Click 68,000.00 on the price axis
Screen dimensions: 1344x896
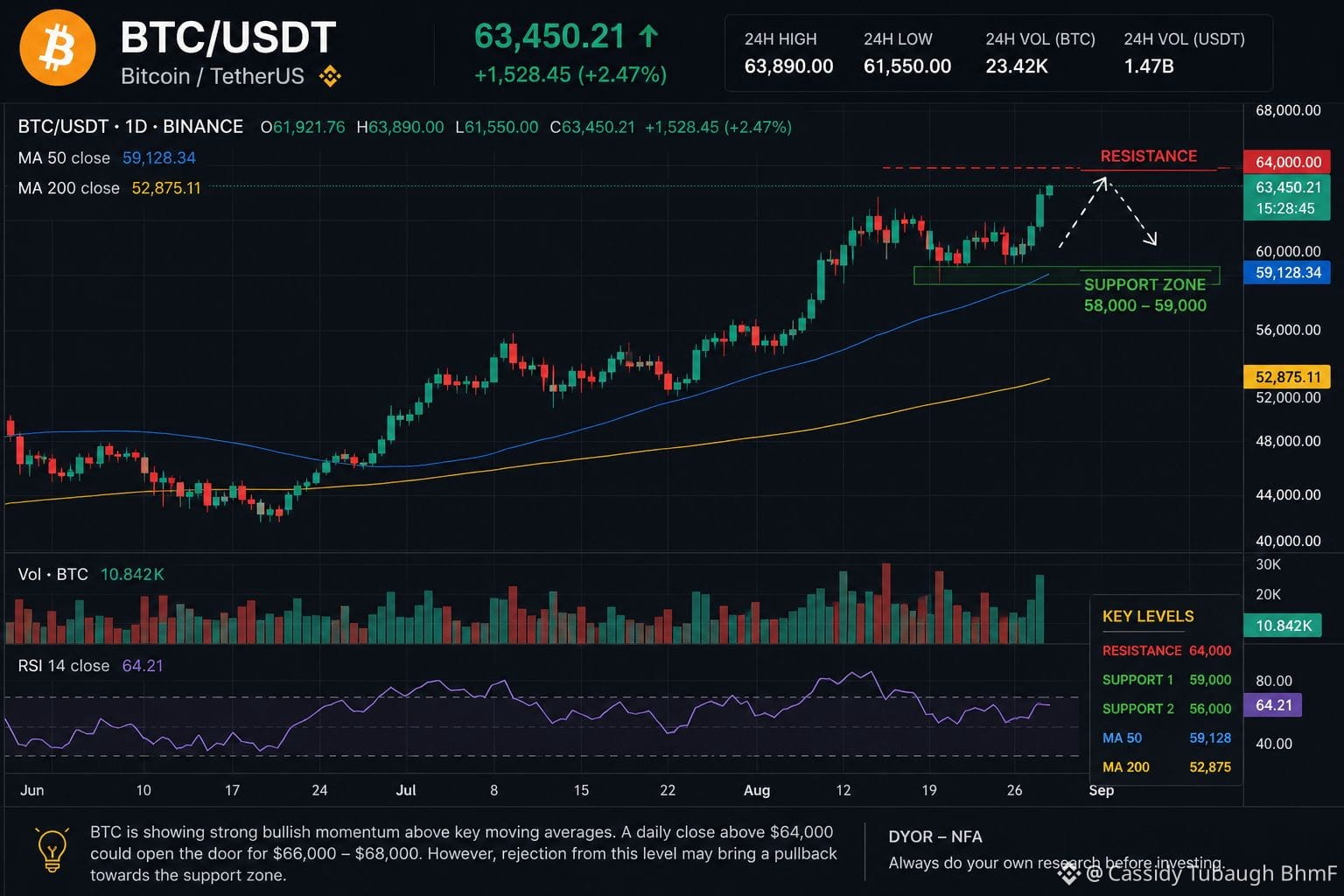coord(1288,110)
